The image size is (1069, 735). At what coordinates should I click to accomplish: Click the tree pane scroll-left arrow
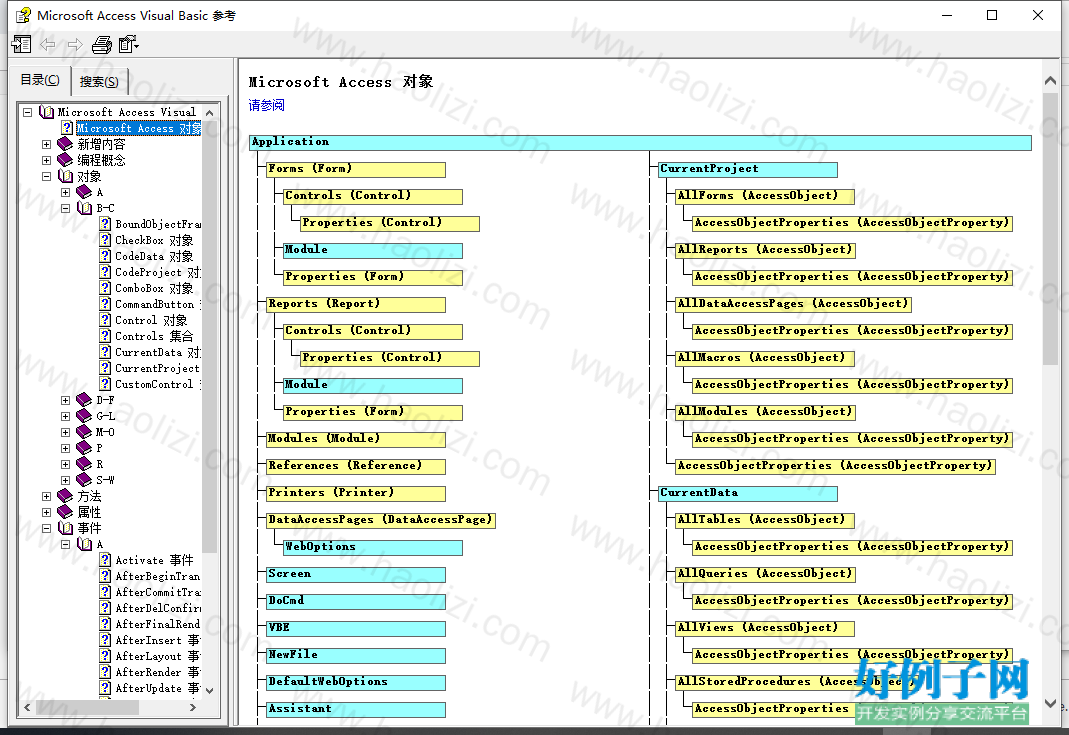[27, 708]
